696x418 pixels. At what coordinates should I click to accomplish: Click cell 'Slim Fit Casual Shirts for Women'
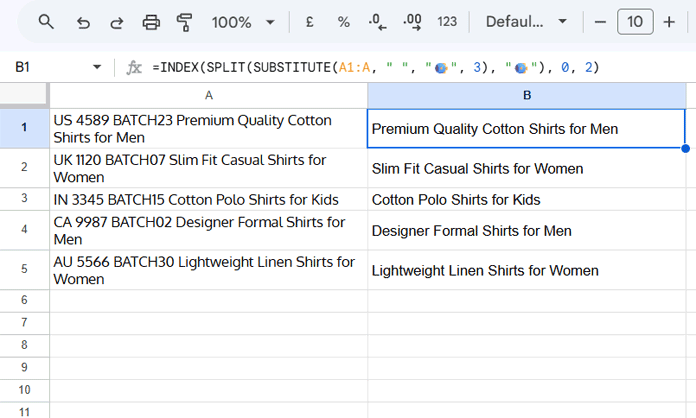[527, 168]
